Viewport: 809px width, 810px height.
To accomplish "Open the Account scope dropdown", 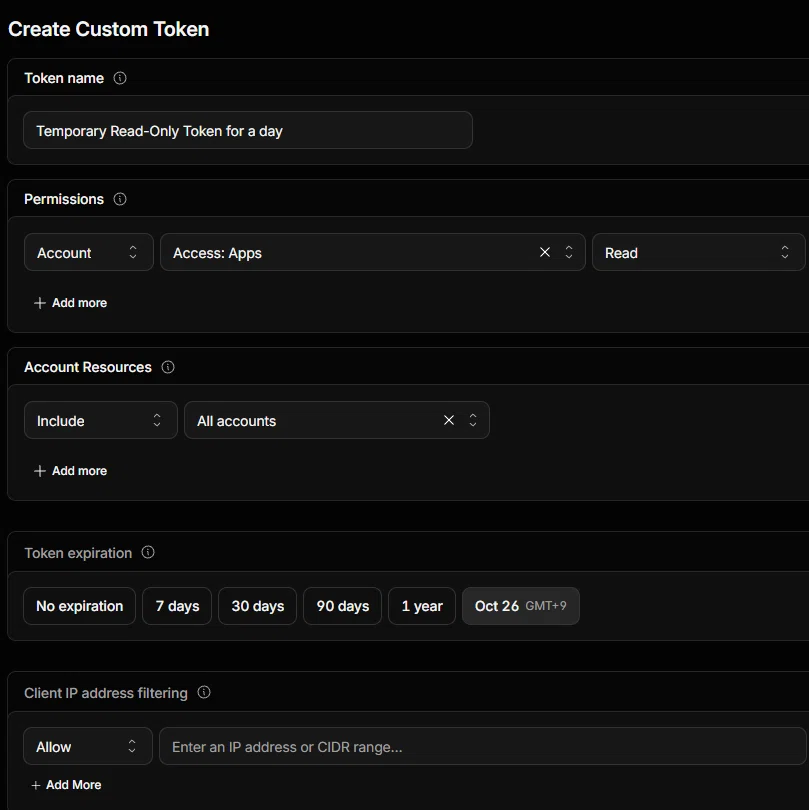I will pos(89,252).
